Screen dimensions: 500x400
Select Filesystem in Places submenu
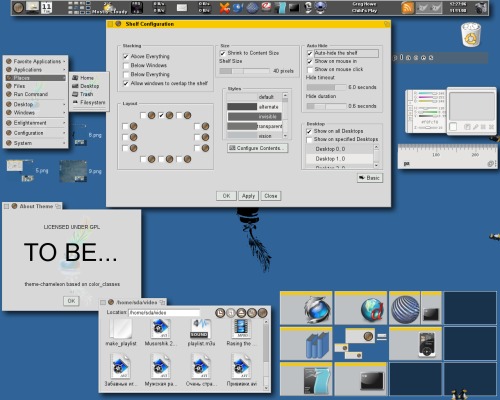89,102
